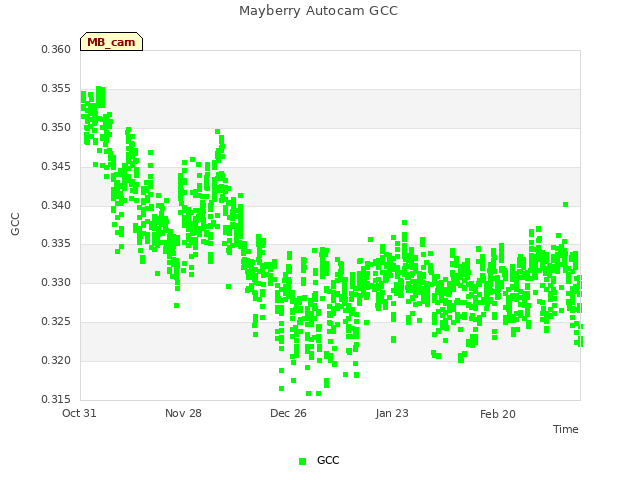Image resolution: width=640 pixels, height=480 pixels.
Task: Click the Nov 28 x-axis label
Action: [x=183, y=413]
